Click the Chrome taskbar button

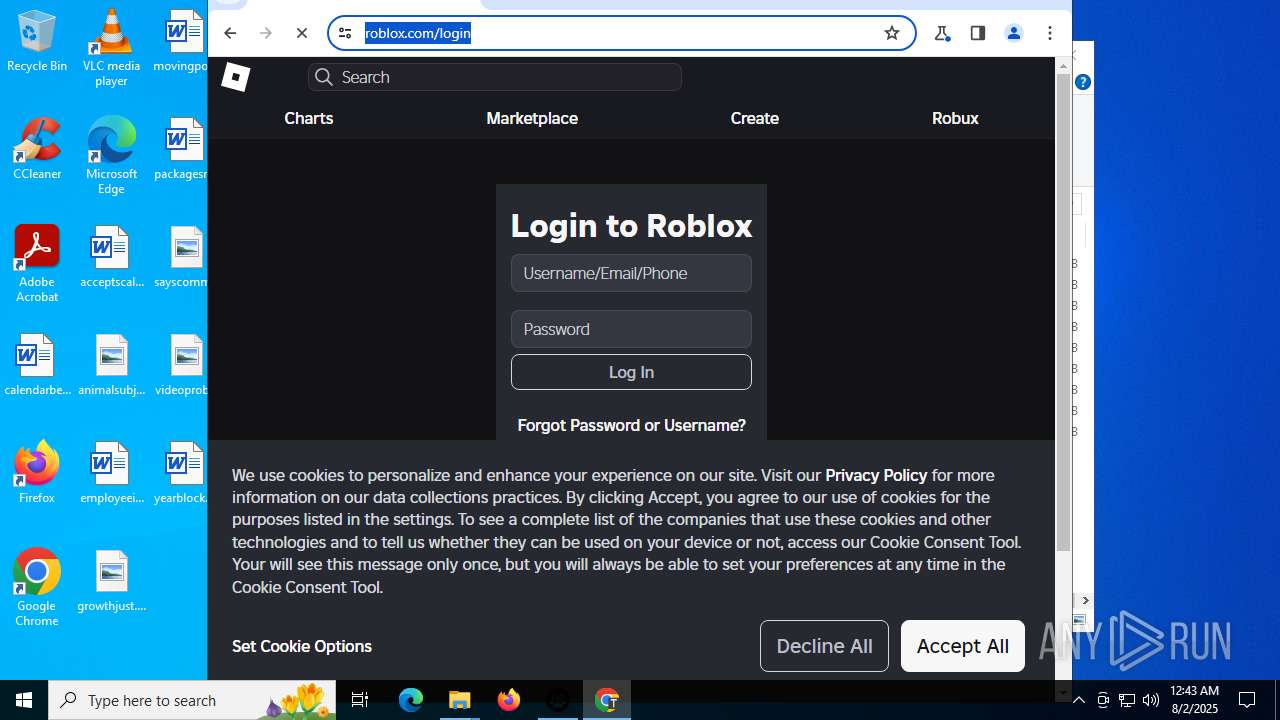tap(607, 700)
